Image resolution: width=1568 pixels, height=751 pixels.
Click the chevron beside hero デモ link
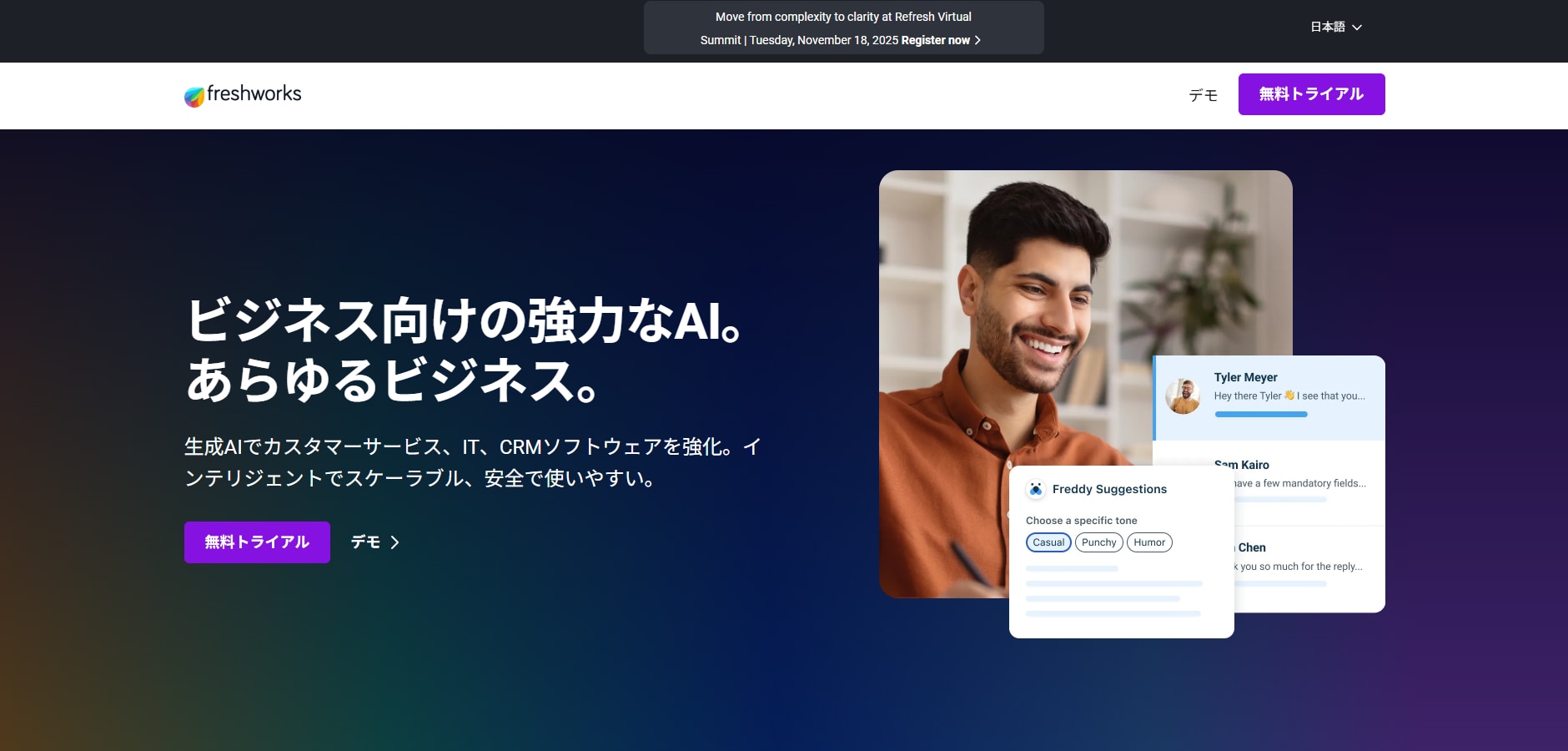point(395,542)
